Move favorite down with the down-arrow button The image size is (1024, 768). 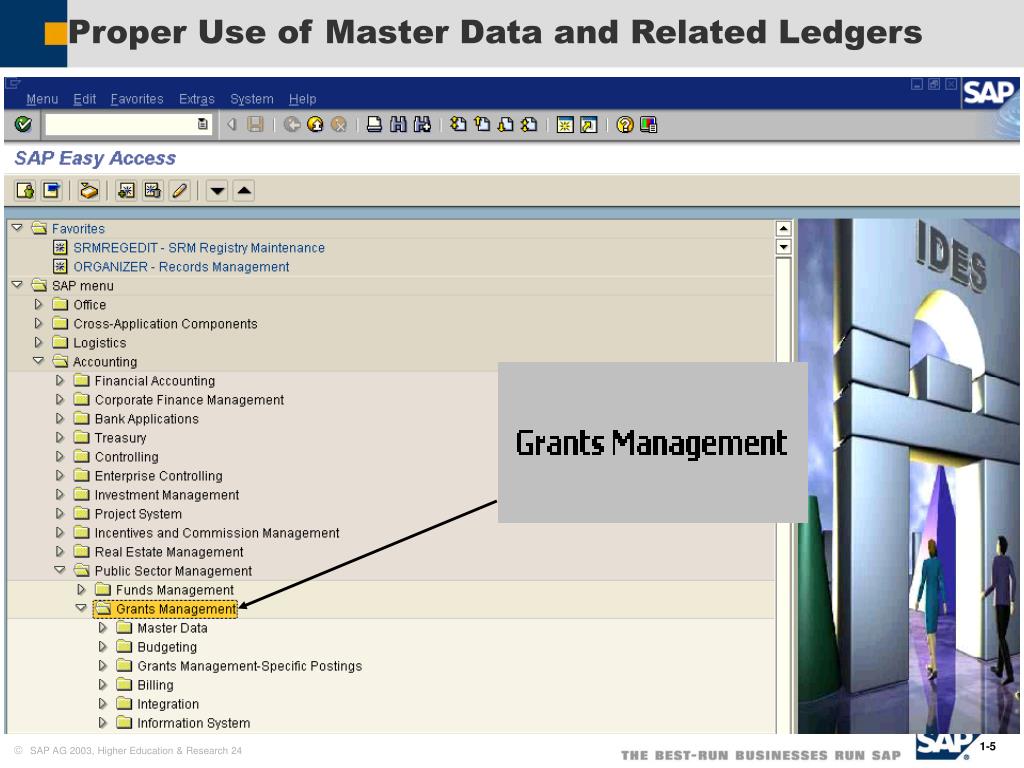217,191
